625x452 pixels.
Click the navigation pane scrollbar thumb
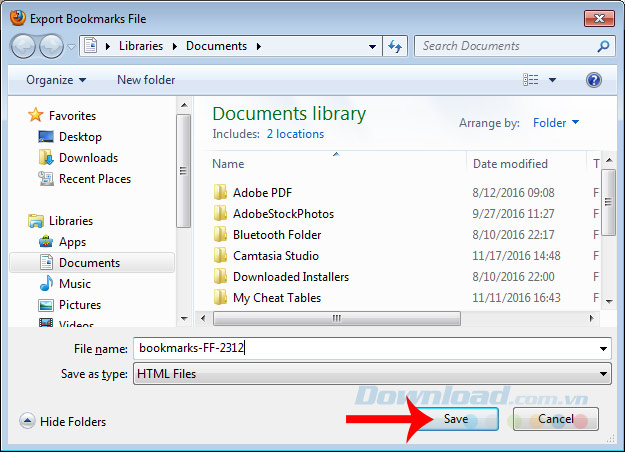click(x=183, y=171)
